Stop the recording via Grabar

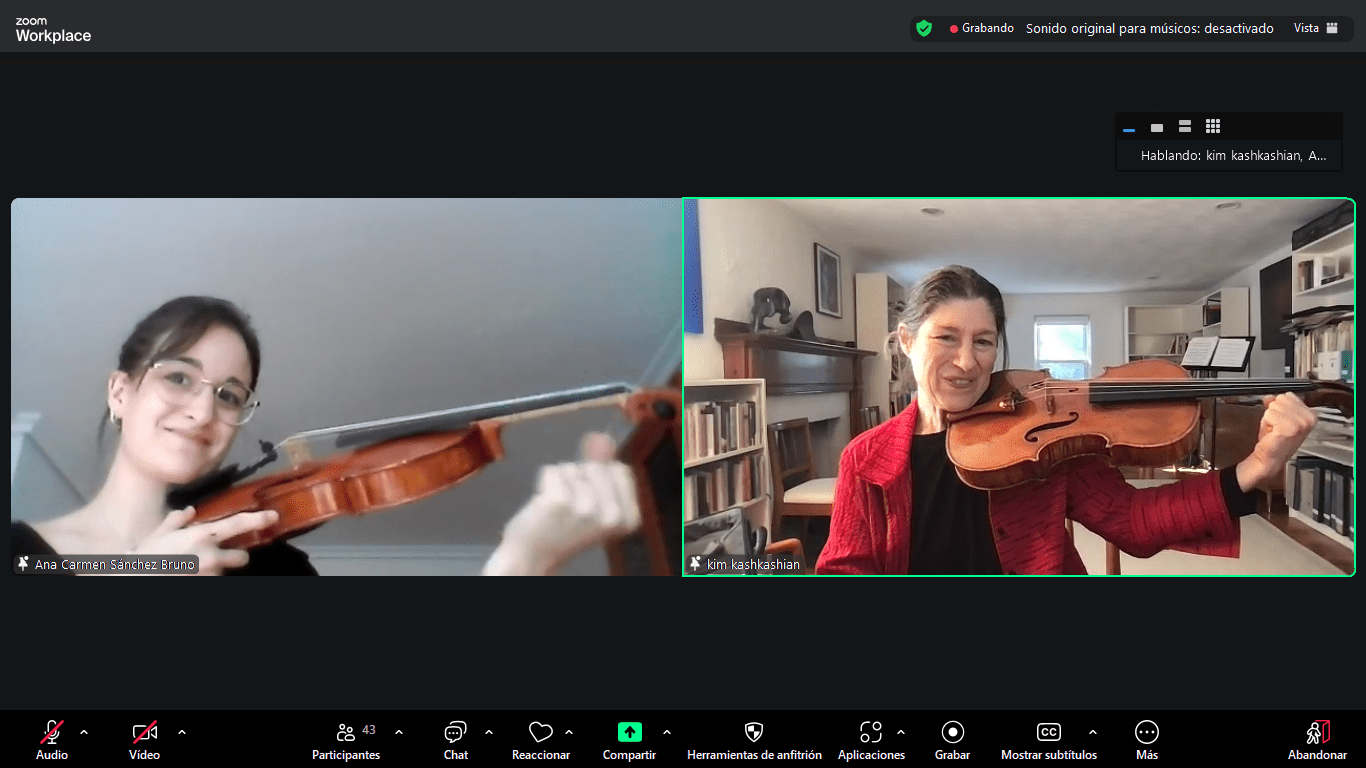click(952, 731)
